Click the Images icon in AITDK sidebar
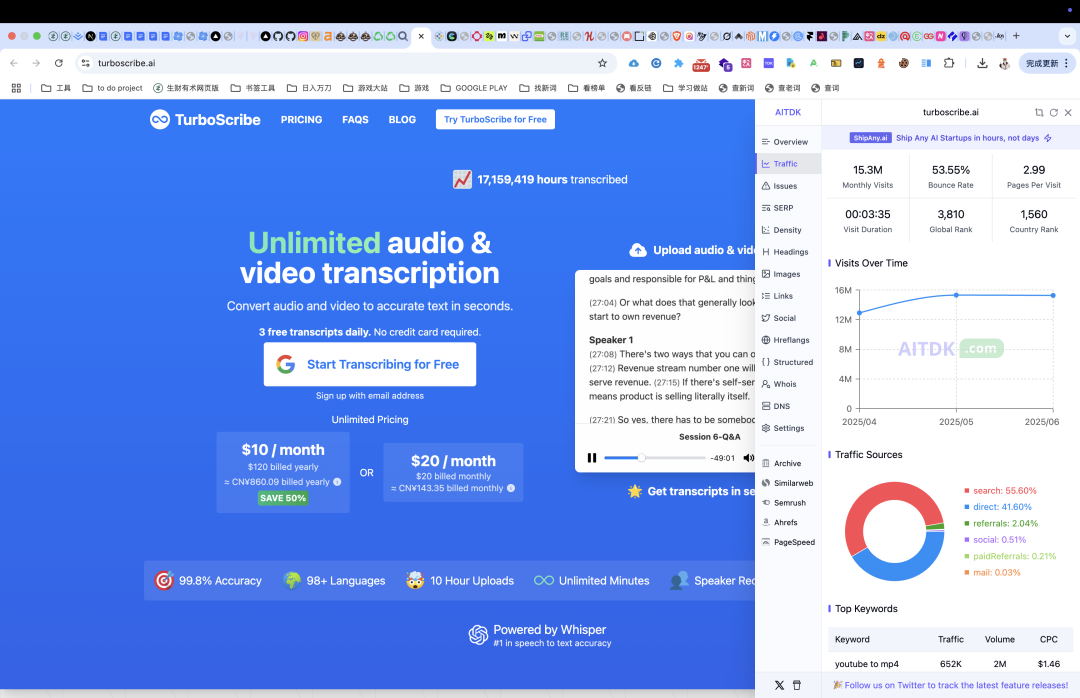The width and height of the screenshot is (1080, 698). [766, 274]
